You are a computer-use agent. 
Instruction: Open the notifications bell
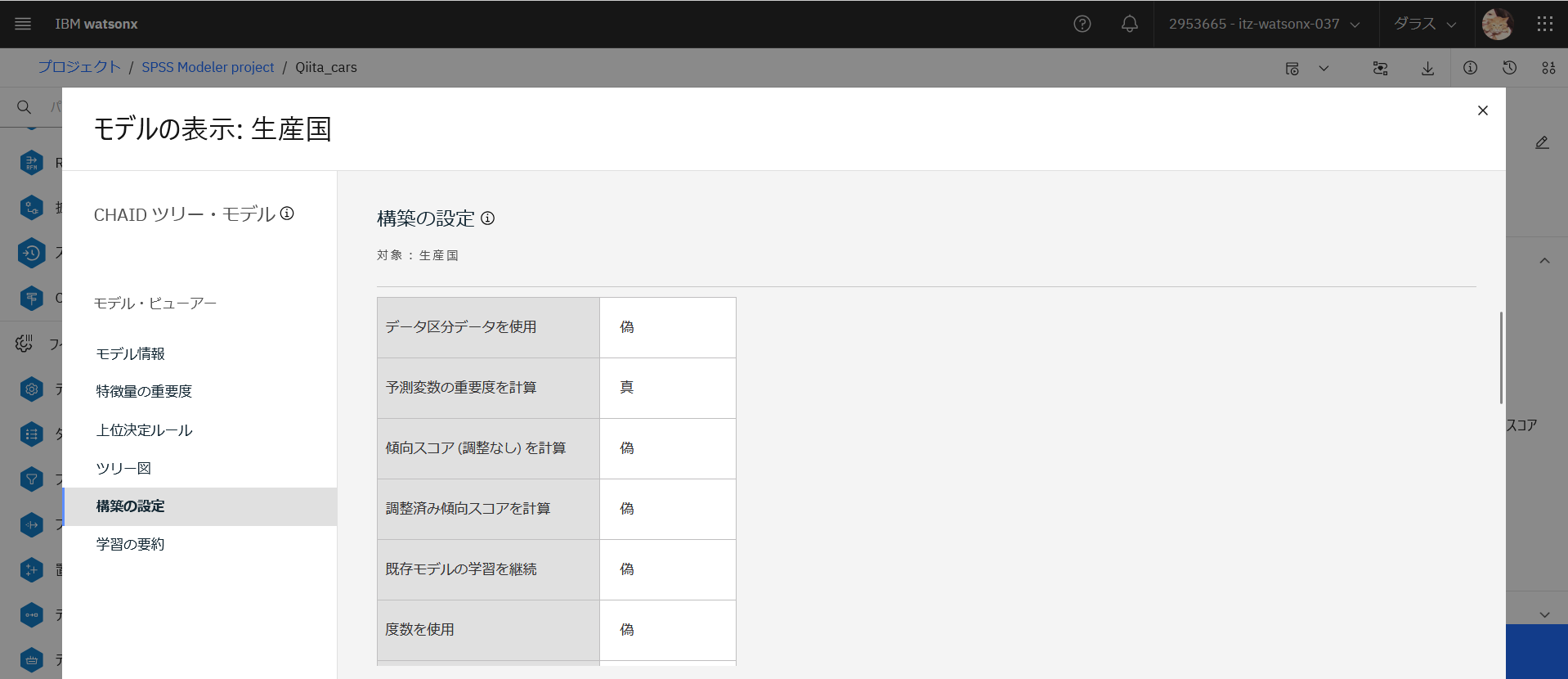point(1130,24)
